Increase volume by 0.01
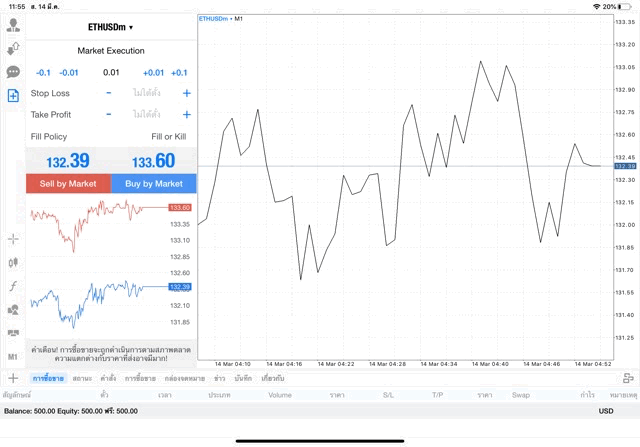This screenshot has height=447, width=640. (153, 72)
